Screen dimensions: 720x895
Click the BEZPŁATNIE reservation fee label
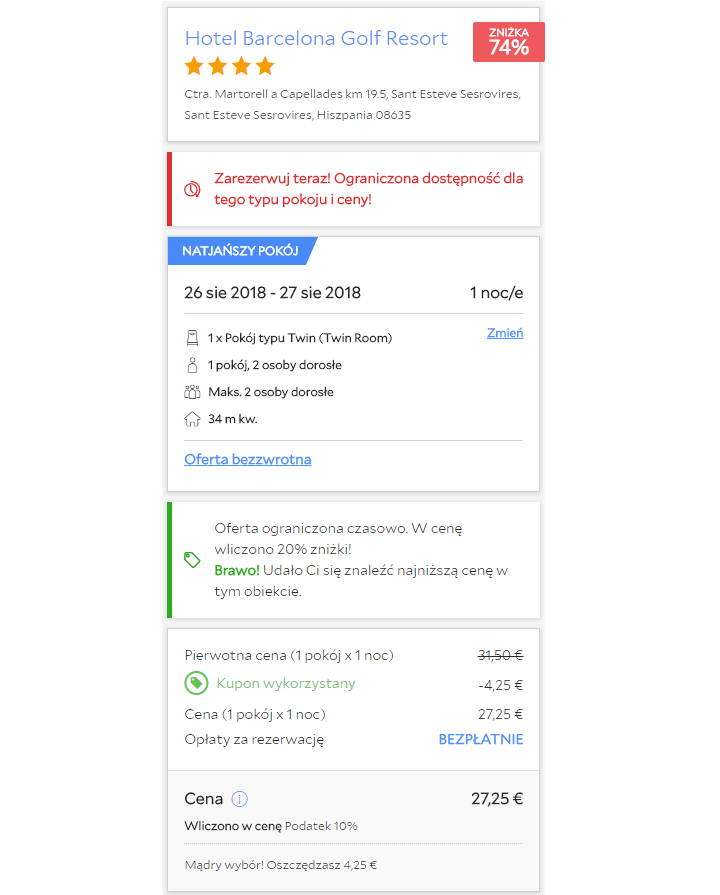(x=481, y=740)
